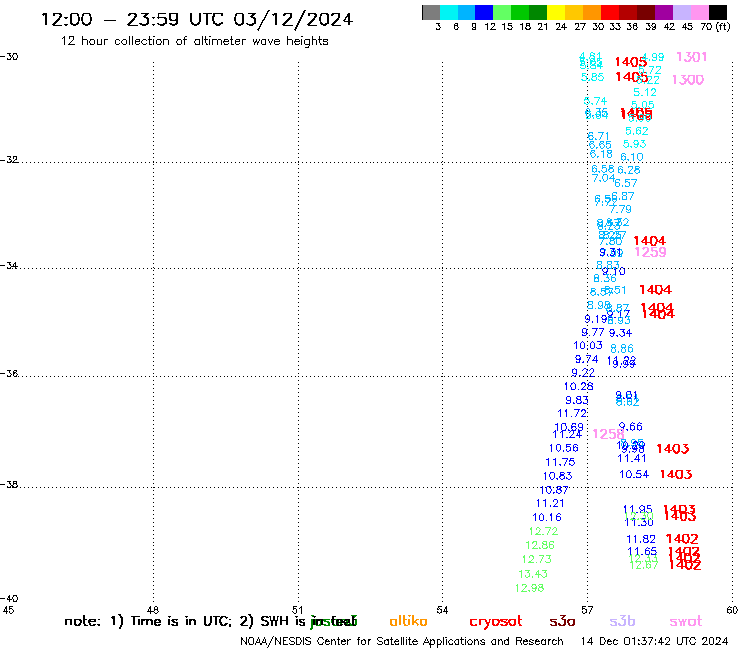Pick the lavender swatch in the color scale
Image resolution: width=740 pixels, height=650 pixels.
click(682, 12)
